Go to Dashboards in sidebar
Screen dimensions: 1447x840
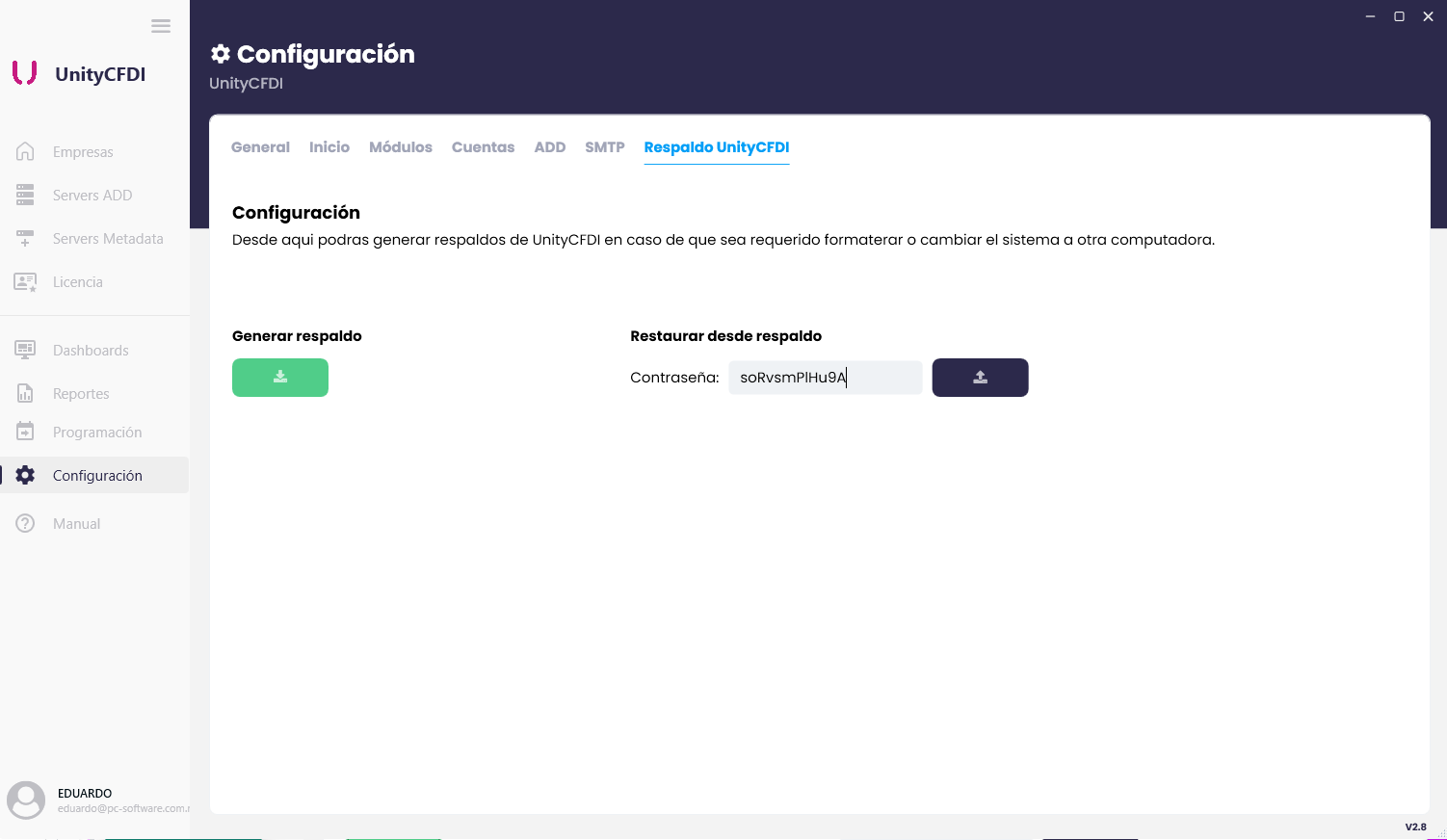point(91,351)
